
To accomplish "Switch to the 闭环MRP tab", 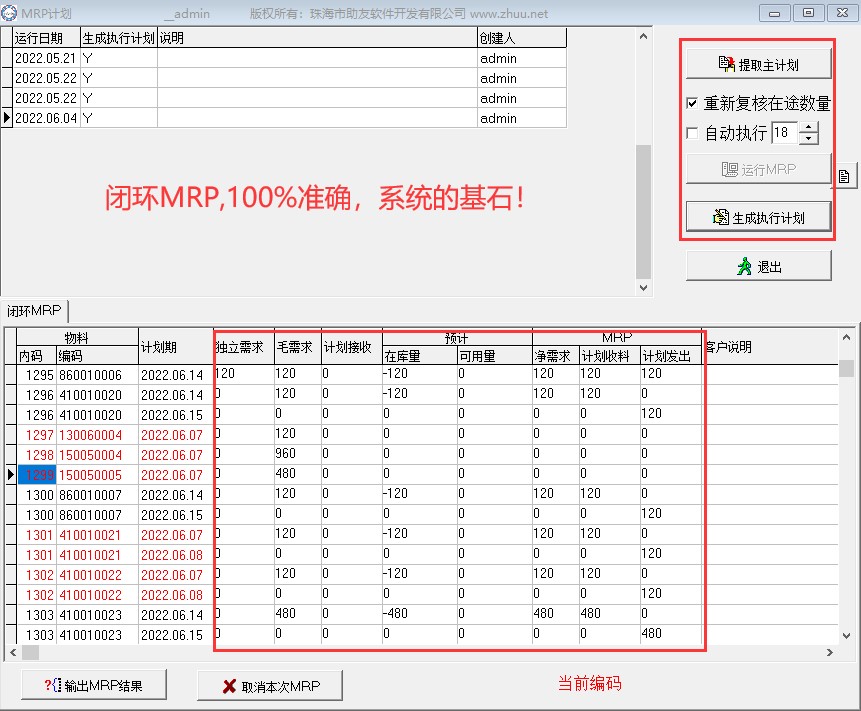I will click(x=34, y=311).
